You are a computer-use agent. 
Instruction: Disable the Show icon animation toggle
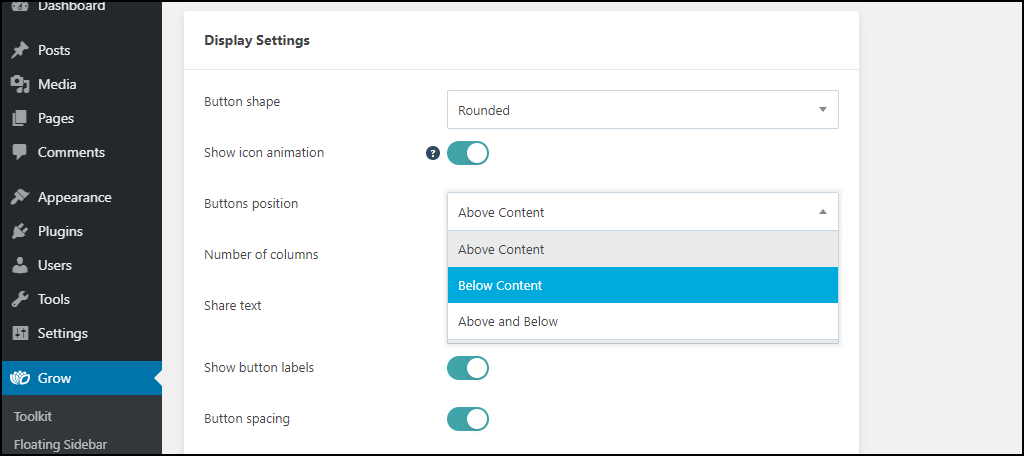tap(468, 153)
